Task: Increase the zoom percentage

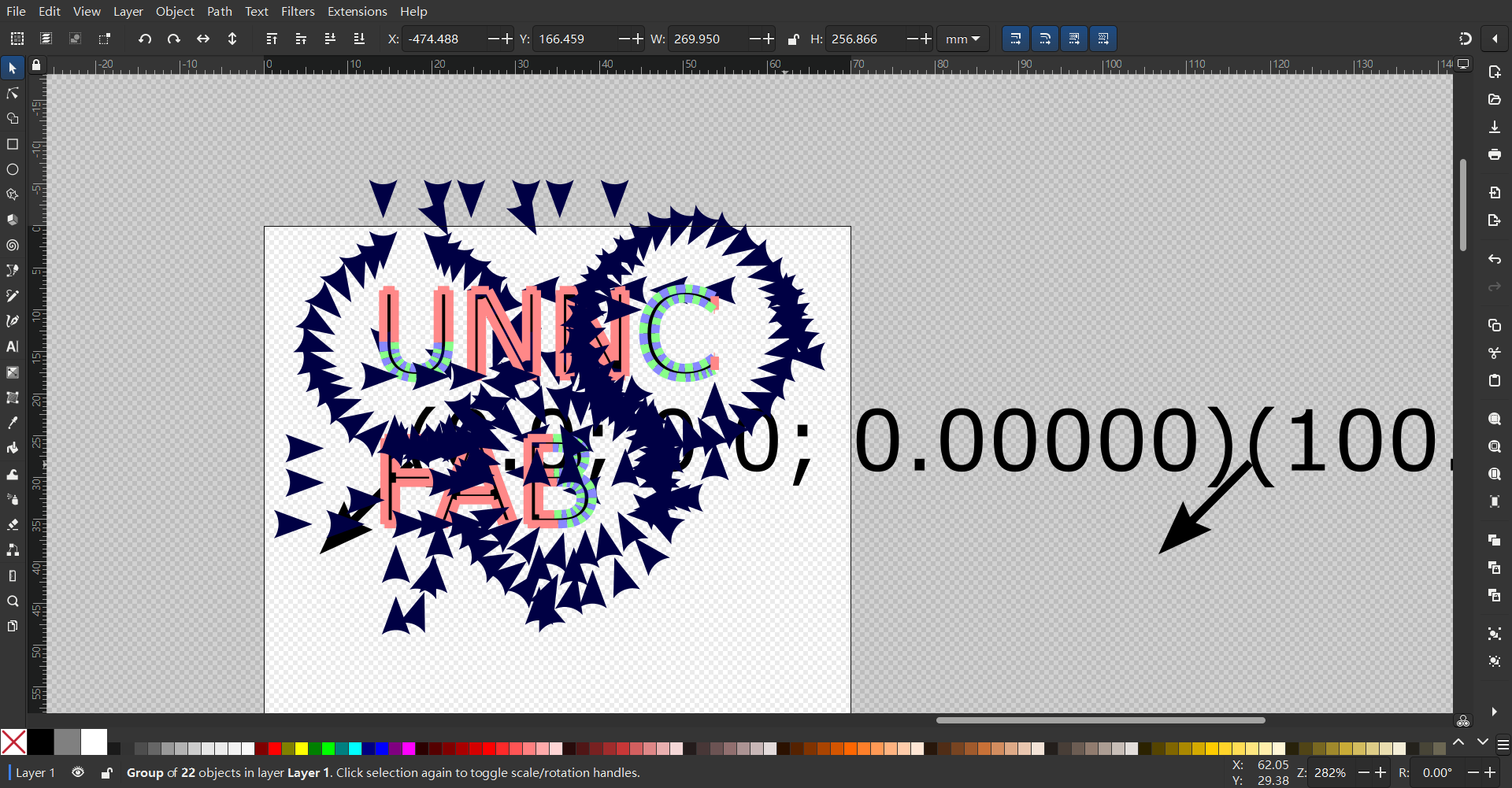Action: coord(1380,772)
